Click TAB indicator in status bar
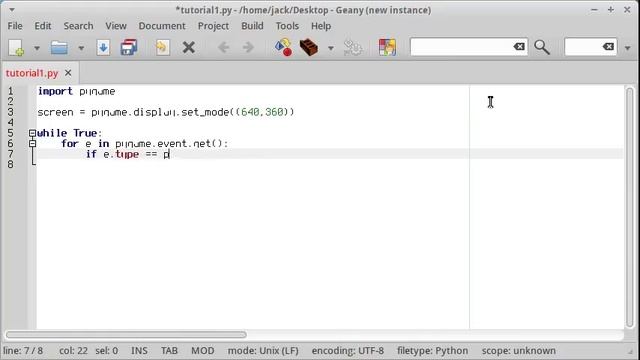Viewport: 640px width, 360px height. tap(169, 351)
